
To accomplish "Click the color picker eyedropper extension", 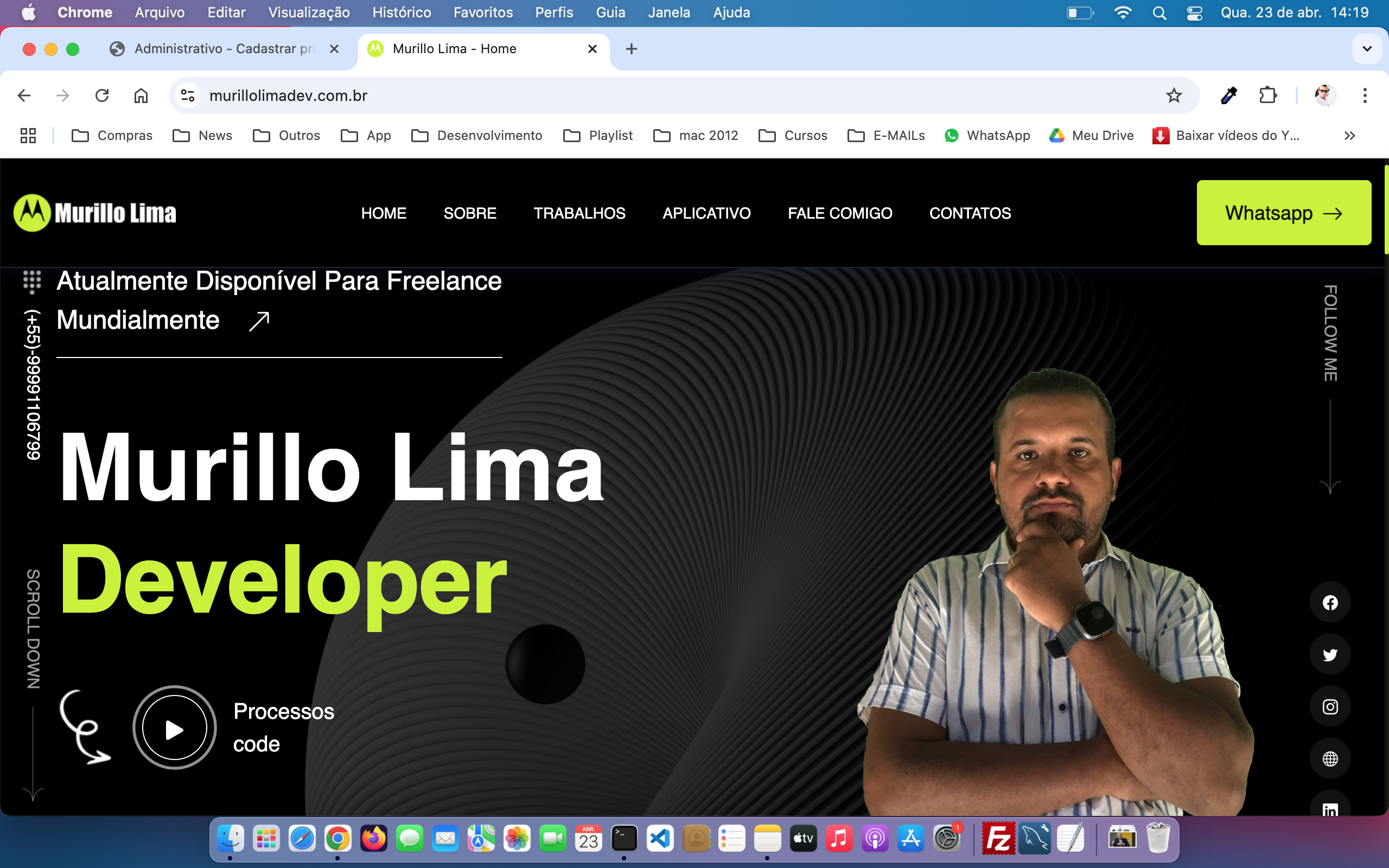I will click(x=1228, y=95).
